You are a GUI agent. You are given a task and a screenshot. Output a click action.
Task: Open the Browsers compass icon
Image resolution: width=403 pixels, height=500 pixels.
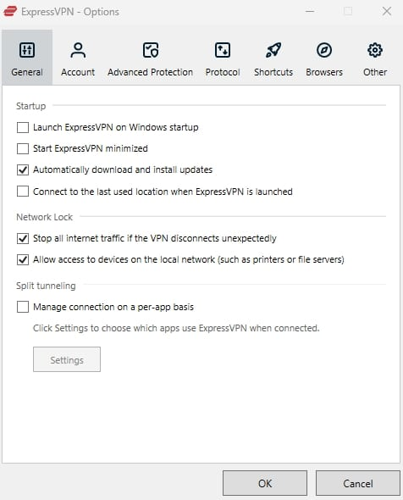coord(324,50)
